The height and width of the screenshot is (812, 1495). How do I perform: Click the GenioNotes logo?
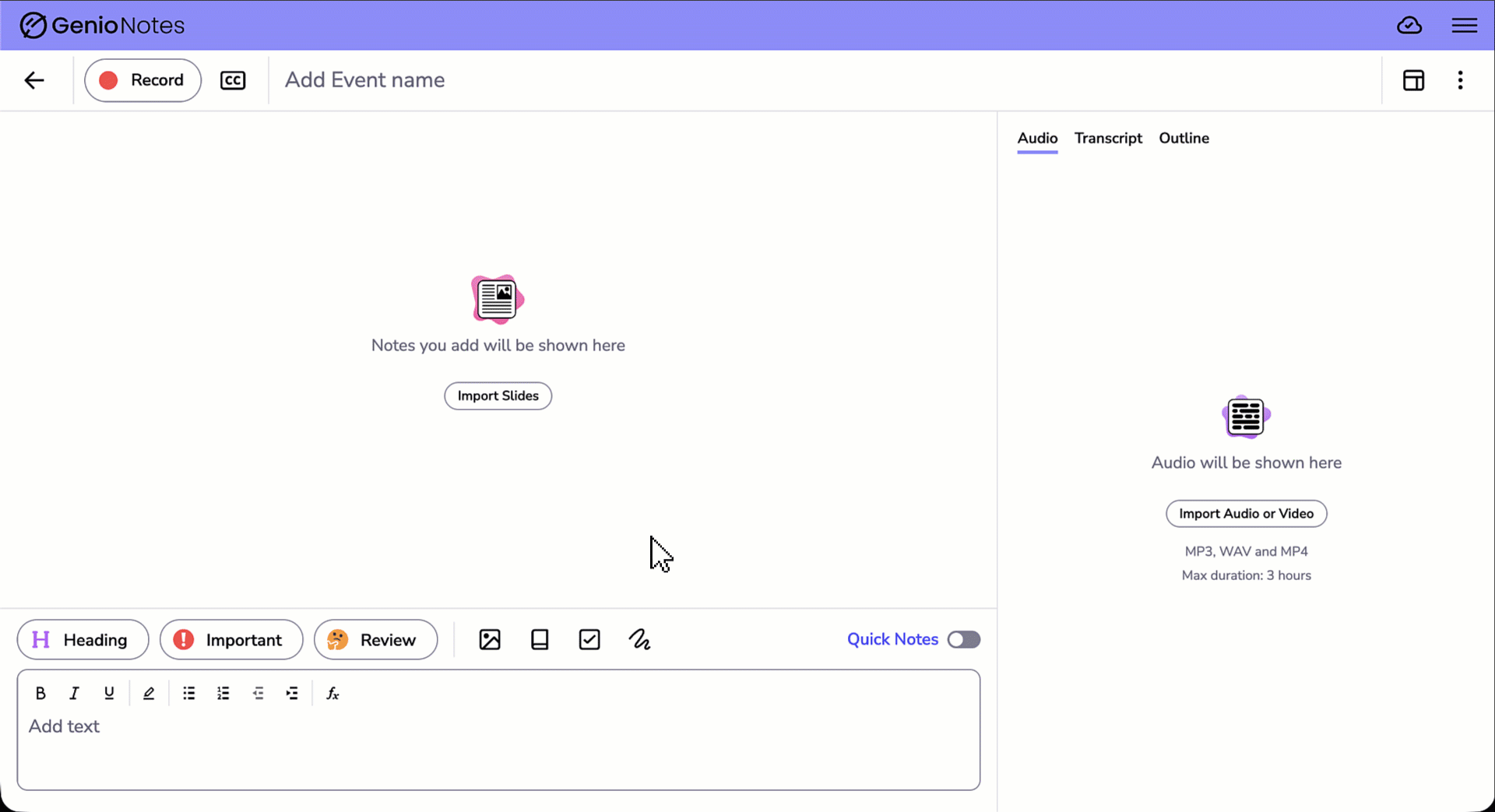click(x=102, y=26)
